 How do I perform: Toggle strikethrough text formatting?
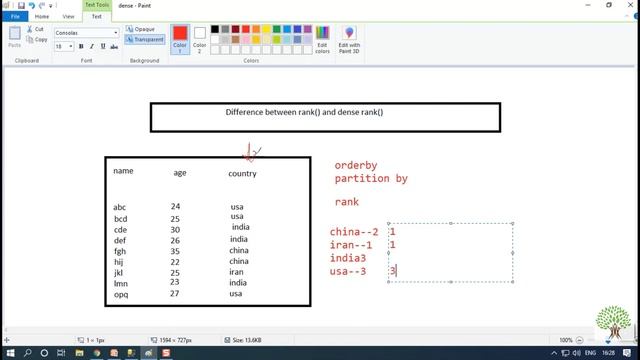(114, 47)
